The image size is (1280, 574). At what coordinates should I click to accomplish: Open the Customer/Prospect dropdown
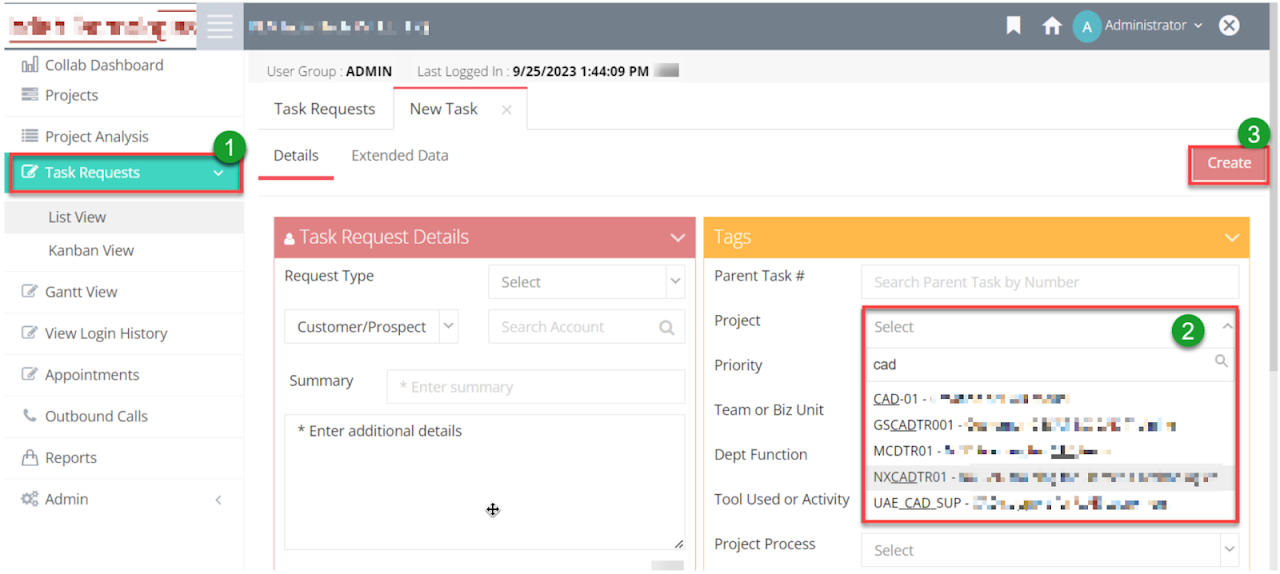click(x=370, y=327)
